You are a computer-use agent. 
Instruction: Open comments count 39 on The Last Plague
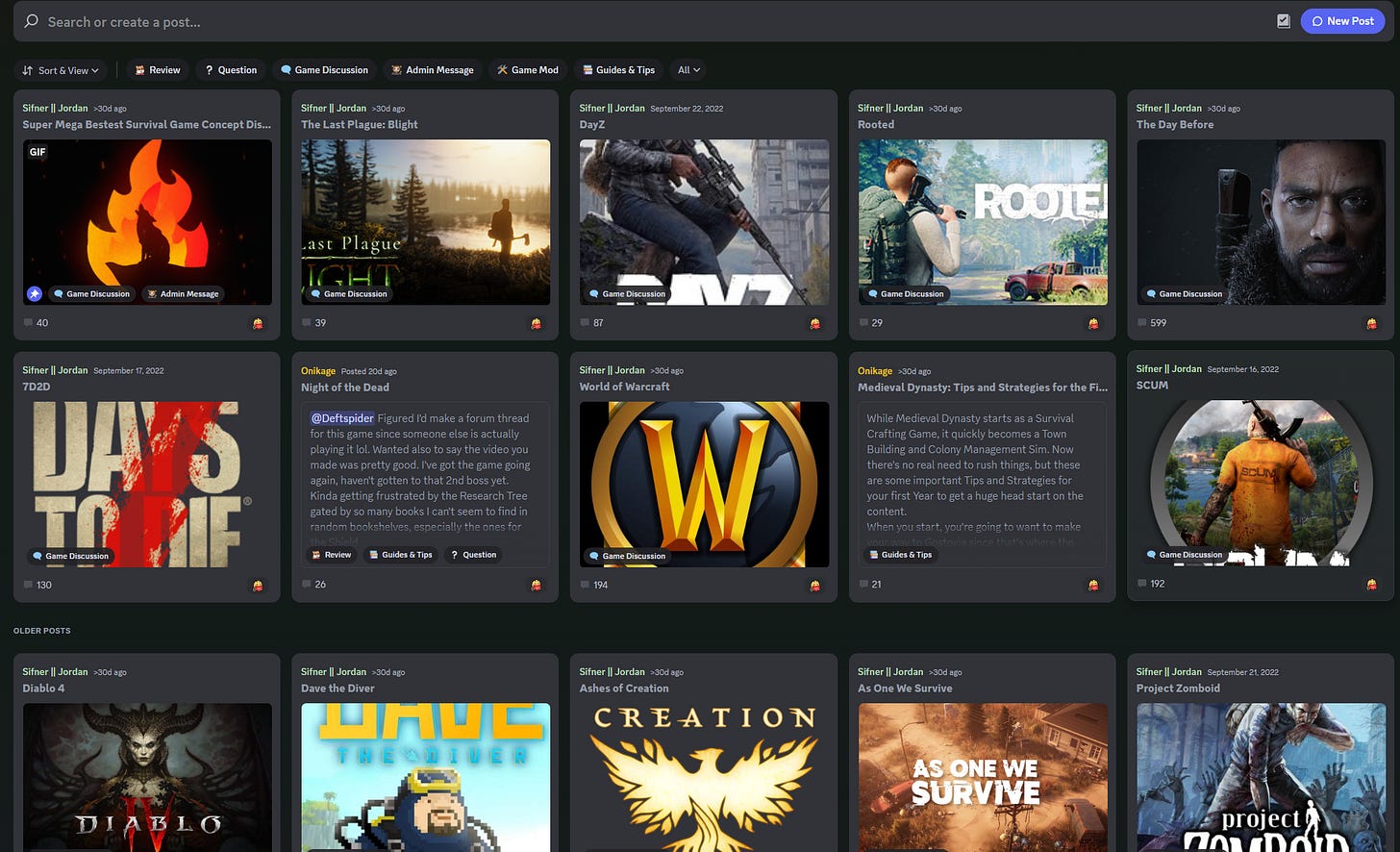(x=314, y=323)
